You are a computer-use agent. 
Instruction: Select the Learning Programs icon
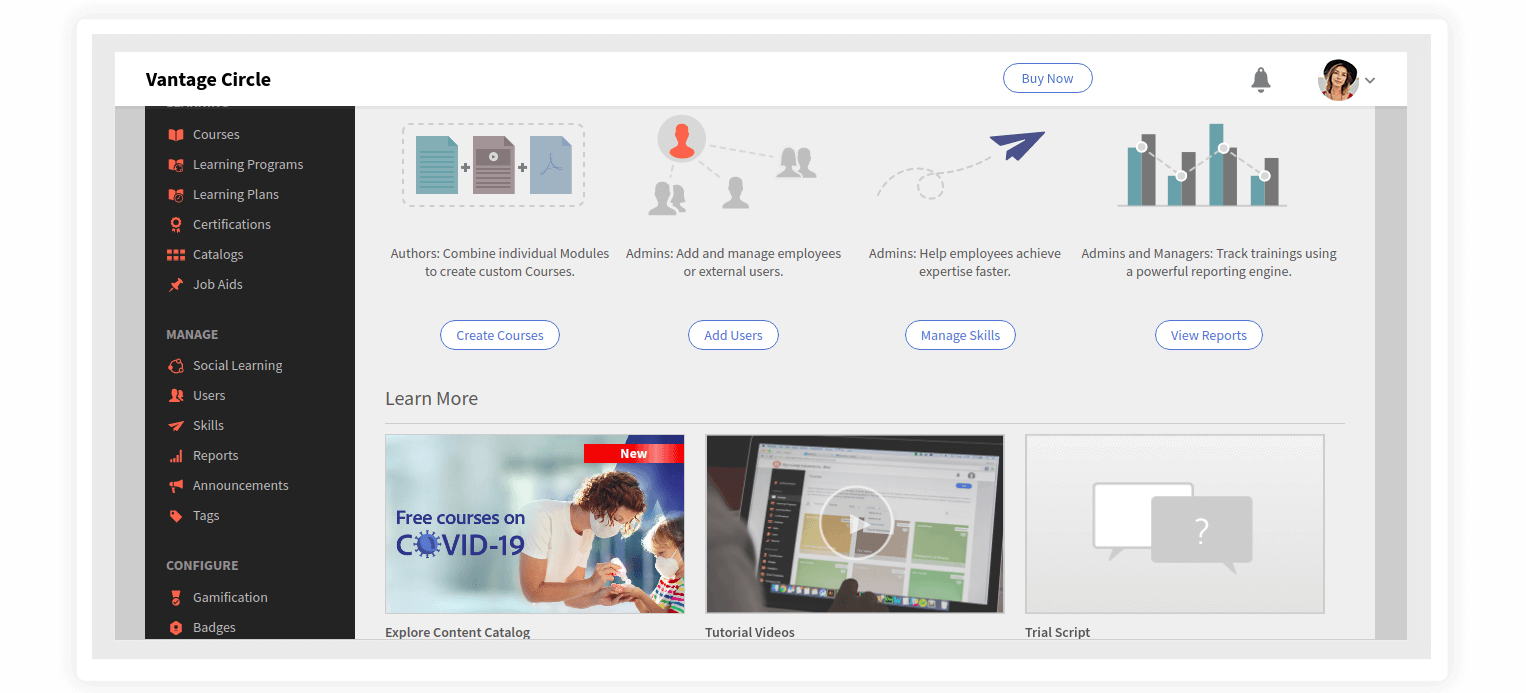[176, 164]
